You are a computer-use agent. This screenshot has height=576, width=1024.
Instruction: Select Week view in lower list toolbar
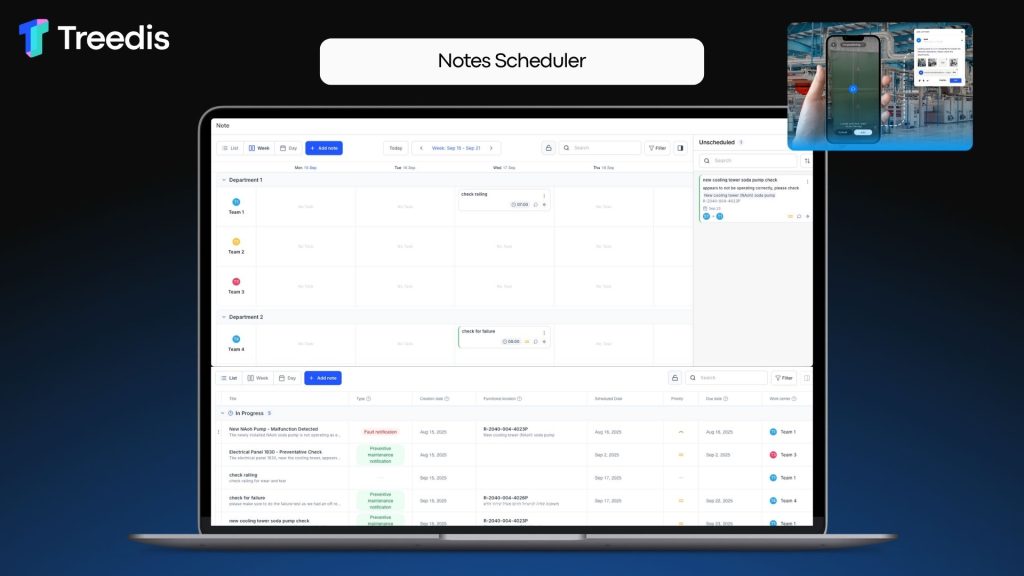point(258,378)
